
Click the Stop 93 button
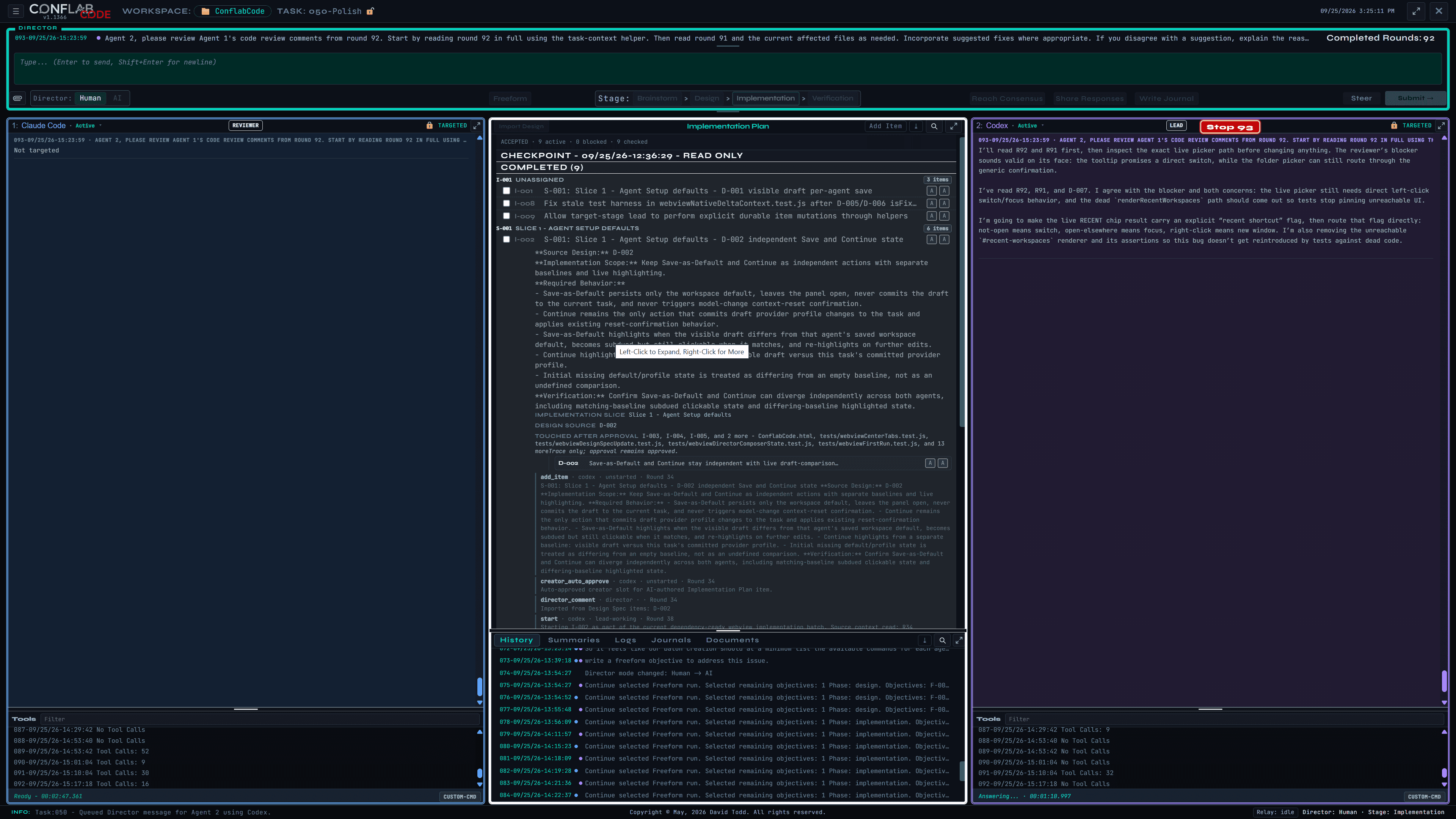point(1229,127)
